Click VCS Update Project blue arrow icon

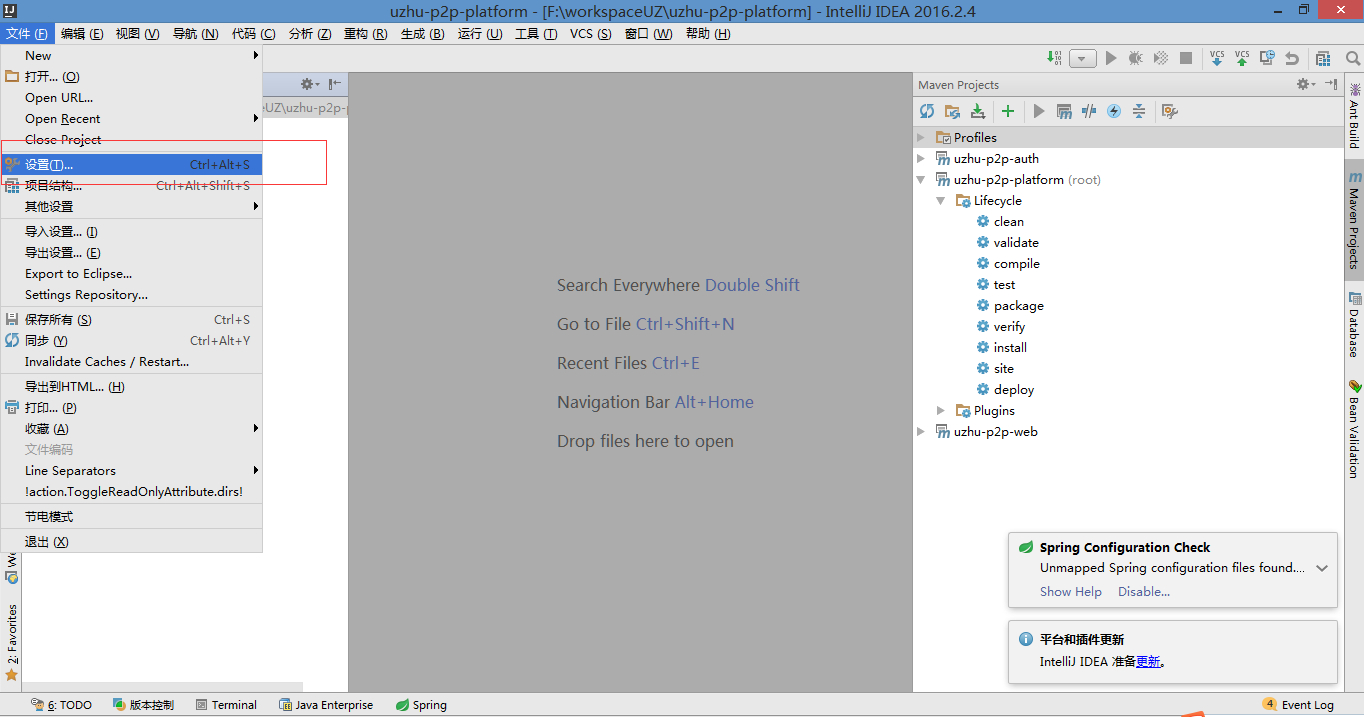1217,58
